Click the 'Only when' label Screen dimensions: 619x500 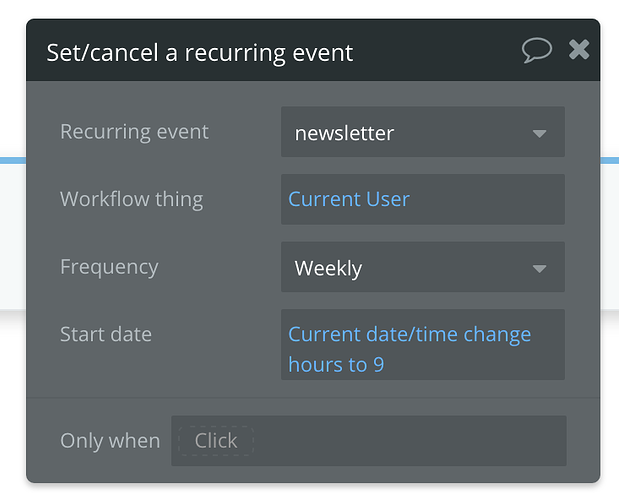point(110,441)
